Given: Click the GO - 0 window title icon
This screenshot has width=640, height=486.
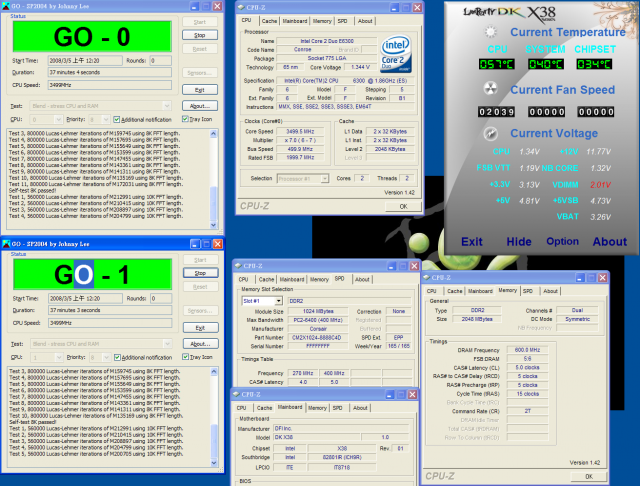Looking at the screenshot, I should pyautogui.click(x=7, y=6).
